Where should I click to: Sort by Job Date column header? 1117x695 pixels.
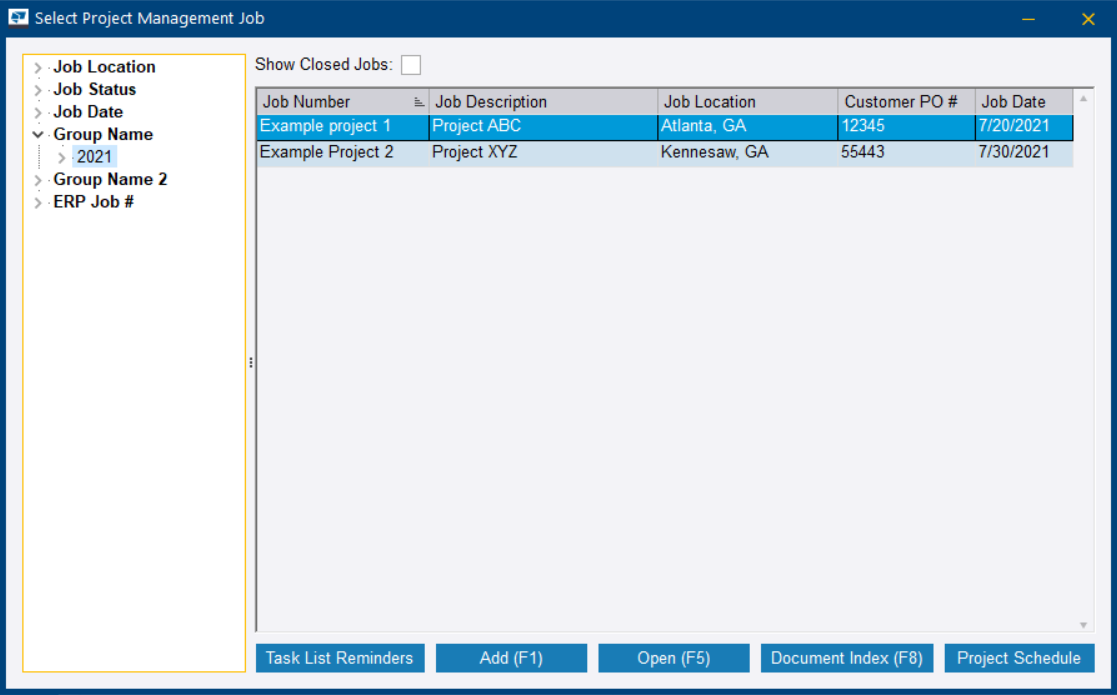1013,102
